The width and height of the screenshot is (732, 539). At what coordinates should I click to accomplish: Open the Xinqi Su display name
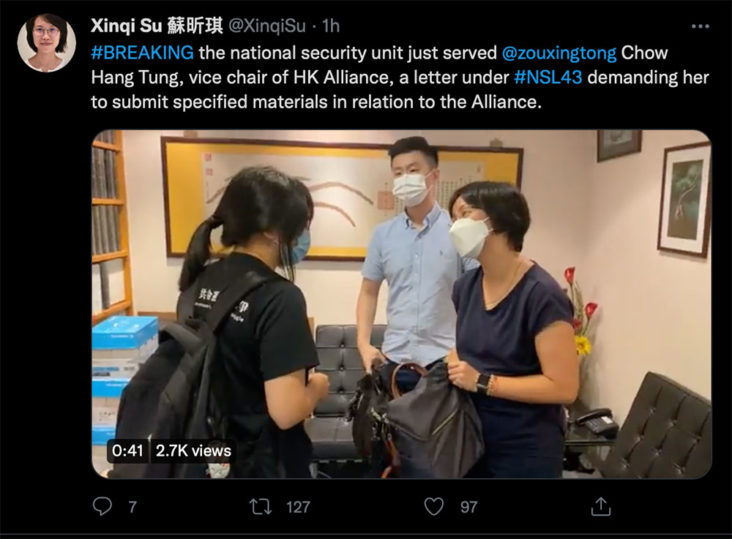(157, 26)
